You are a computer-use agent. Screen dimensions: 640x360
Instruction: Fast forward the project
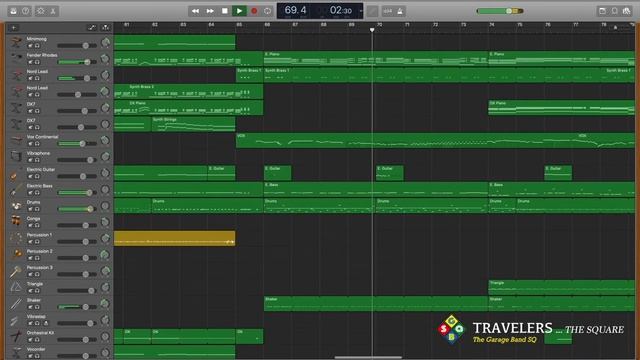210,11
